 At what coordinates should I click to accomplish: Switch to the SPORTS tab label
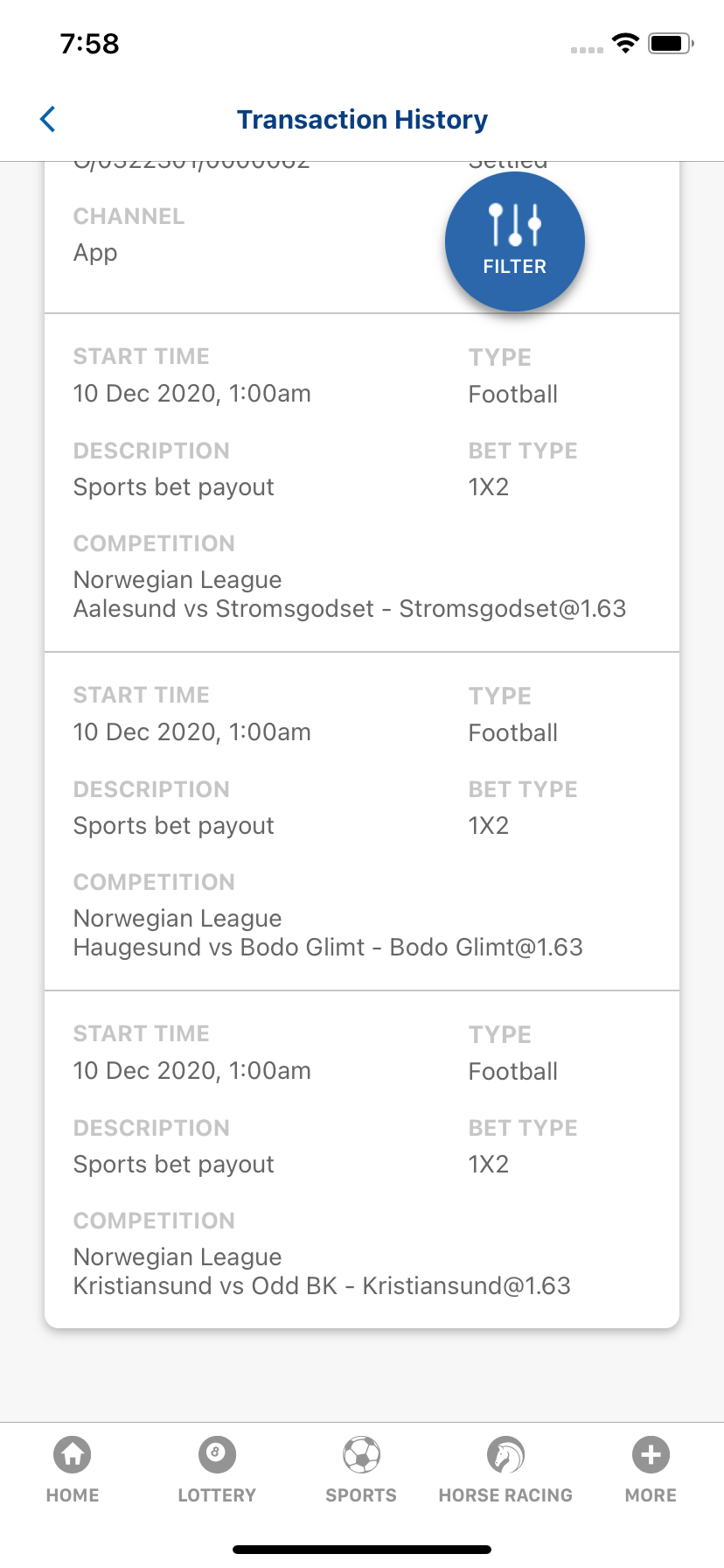click(361, 1495)
